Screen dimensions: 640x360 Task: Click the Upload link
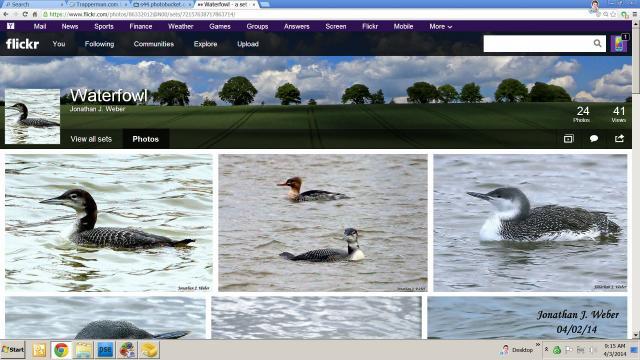point(248,44)
